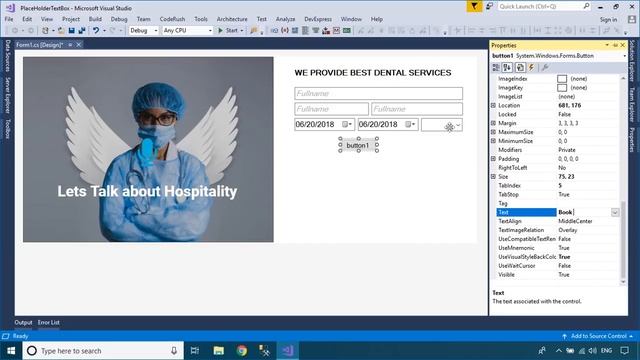Click the Find in Files toolbar icon
This screenshot has width=640, height=360.
pos(253,31)
